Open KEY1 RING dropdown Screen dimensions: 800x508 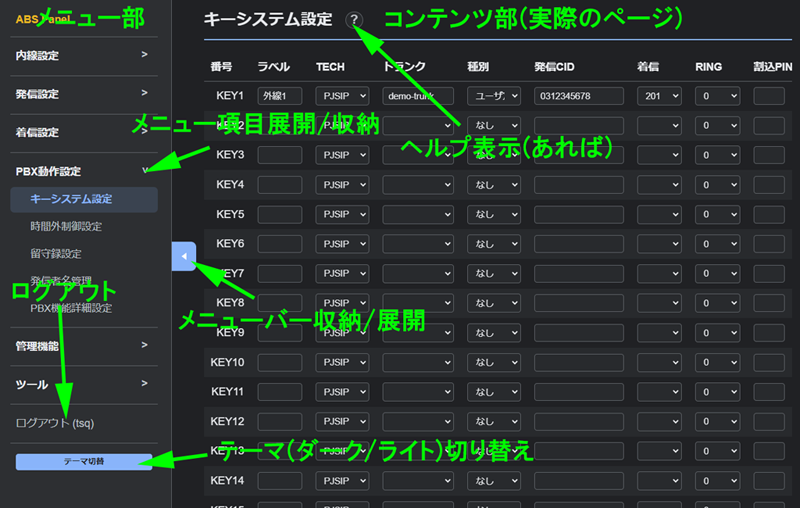point(717,96)
